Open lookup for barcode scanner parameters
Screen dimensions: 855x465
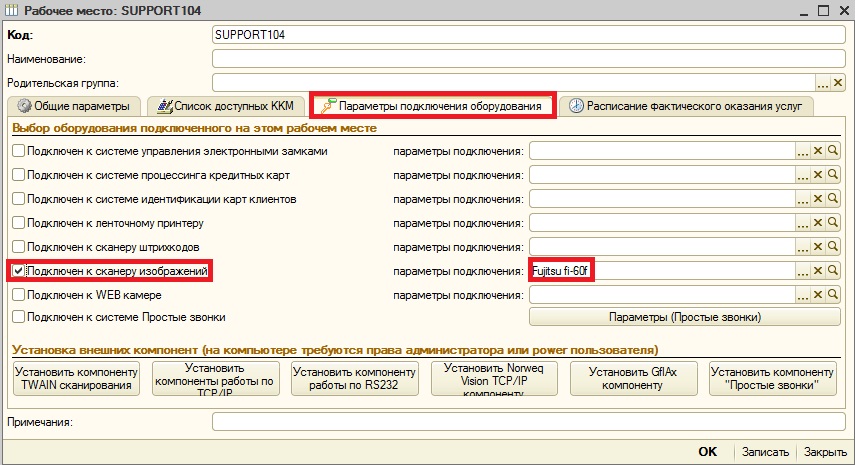pos(833,247)
